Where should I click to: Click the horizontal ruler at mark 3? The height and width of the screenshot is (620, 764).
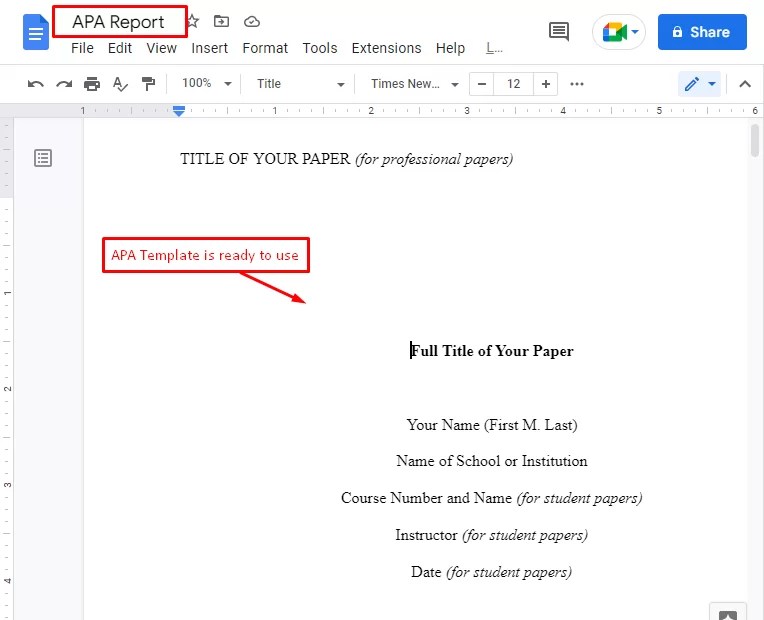467,111
